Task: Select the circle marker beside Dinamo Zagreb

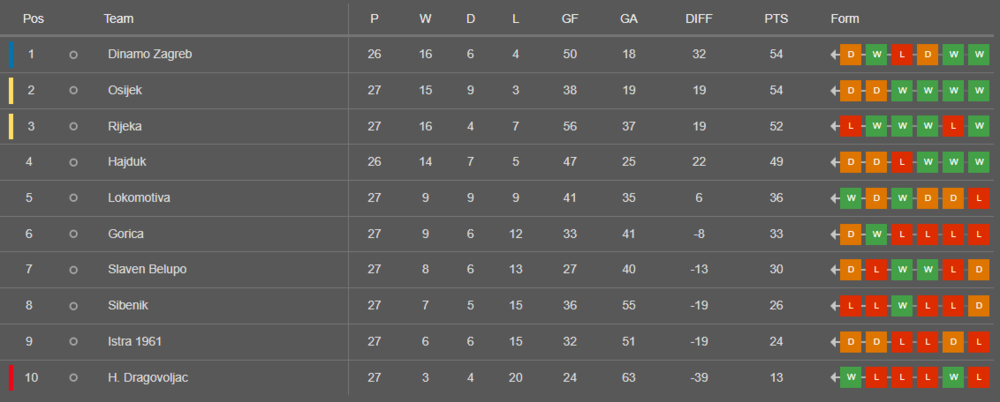Action: click(73, 54)
